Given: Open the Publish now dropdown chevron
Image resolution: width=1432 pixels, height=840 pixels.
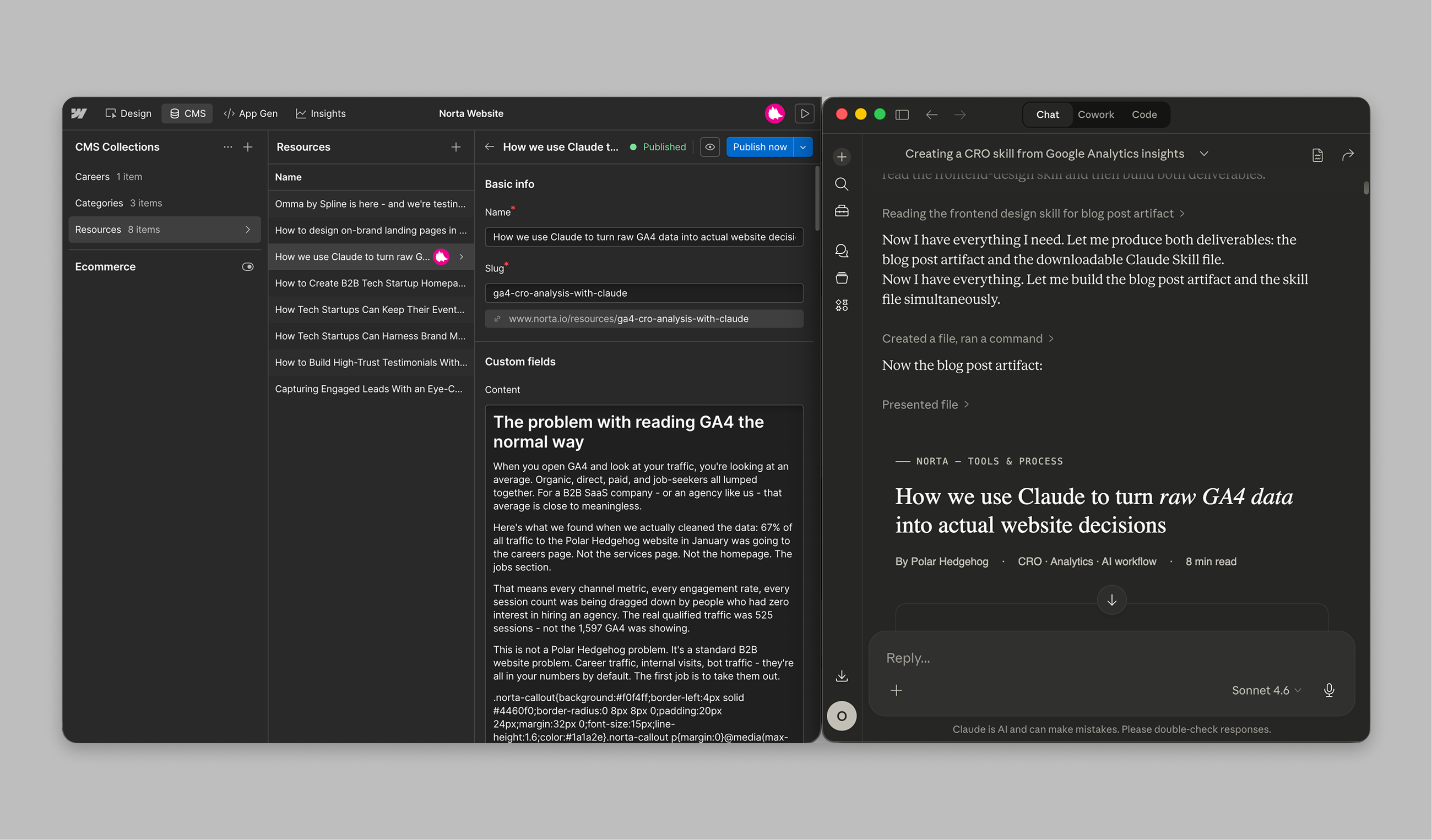Looking at the screenshot, I should 802,146.
